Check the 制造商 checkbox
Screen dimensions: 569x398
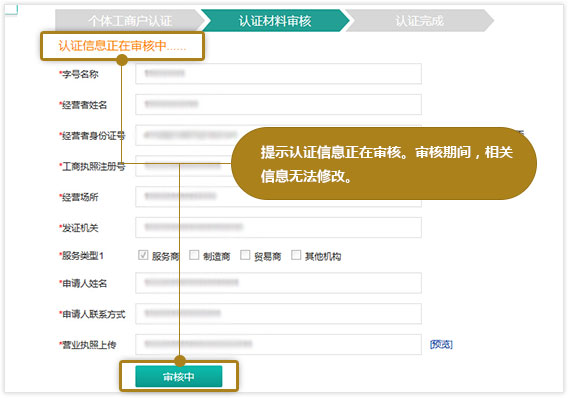click(194, 255)
